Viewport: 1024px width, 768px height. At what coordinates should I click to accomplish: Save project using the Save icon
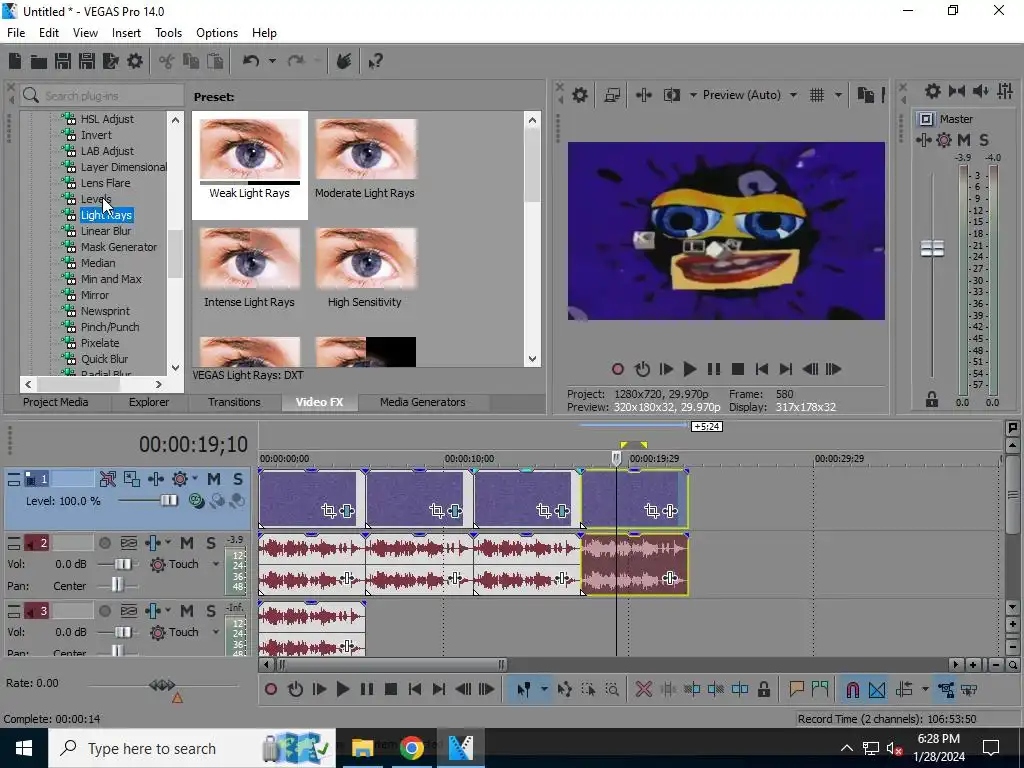[63, 61]
